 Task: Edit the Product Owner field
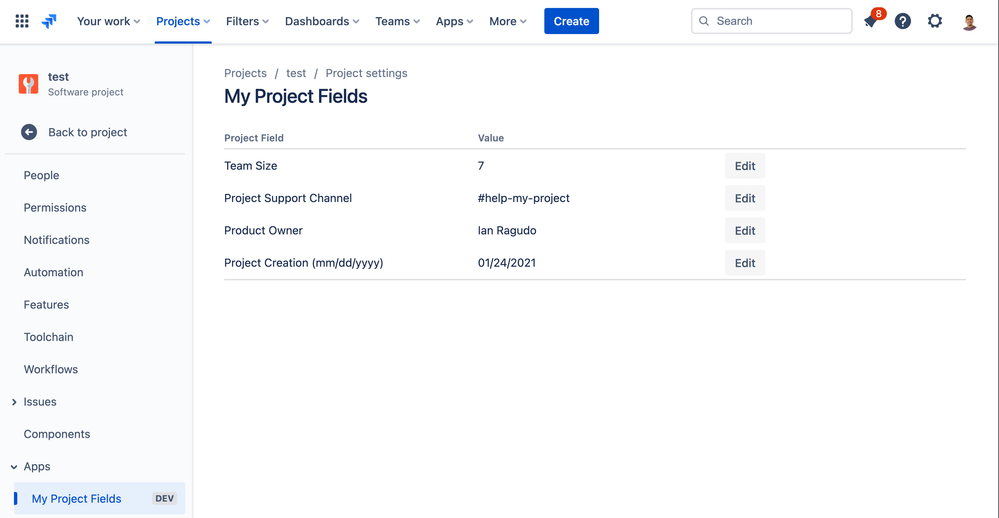pos(745,231)
